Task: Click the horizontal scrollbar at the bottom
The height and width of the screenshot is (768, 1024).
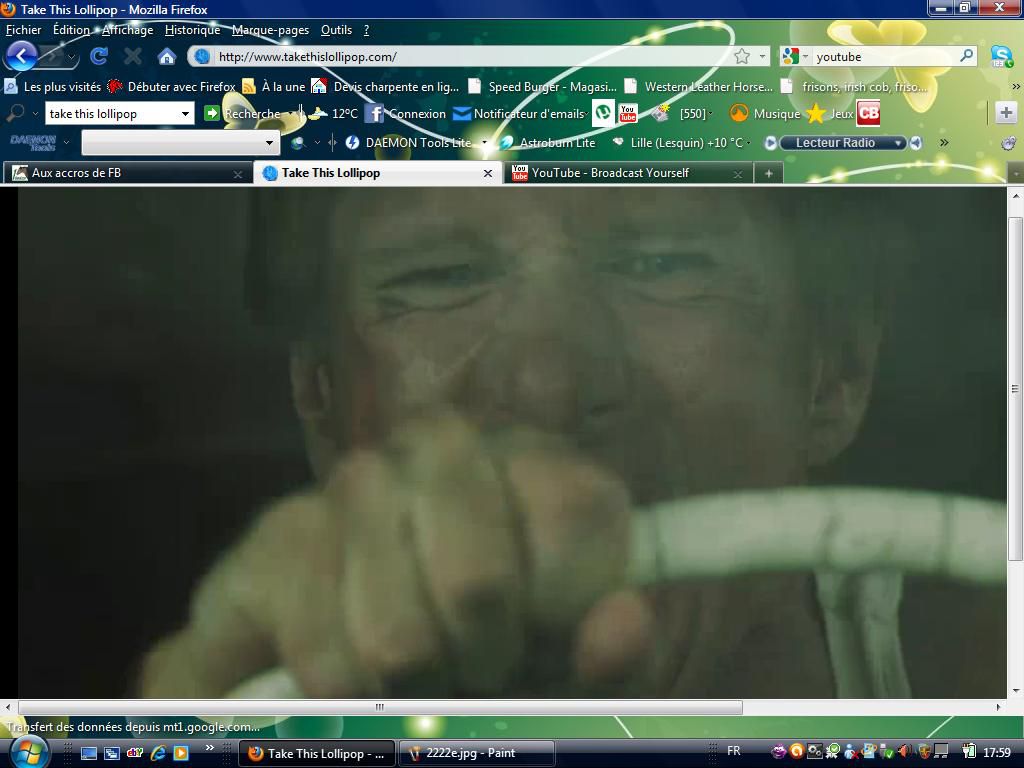Action: pyautogui.click(x=380, y=707)
